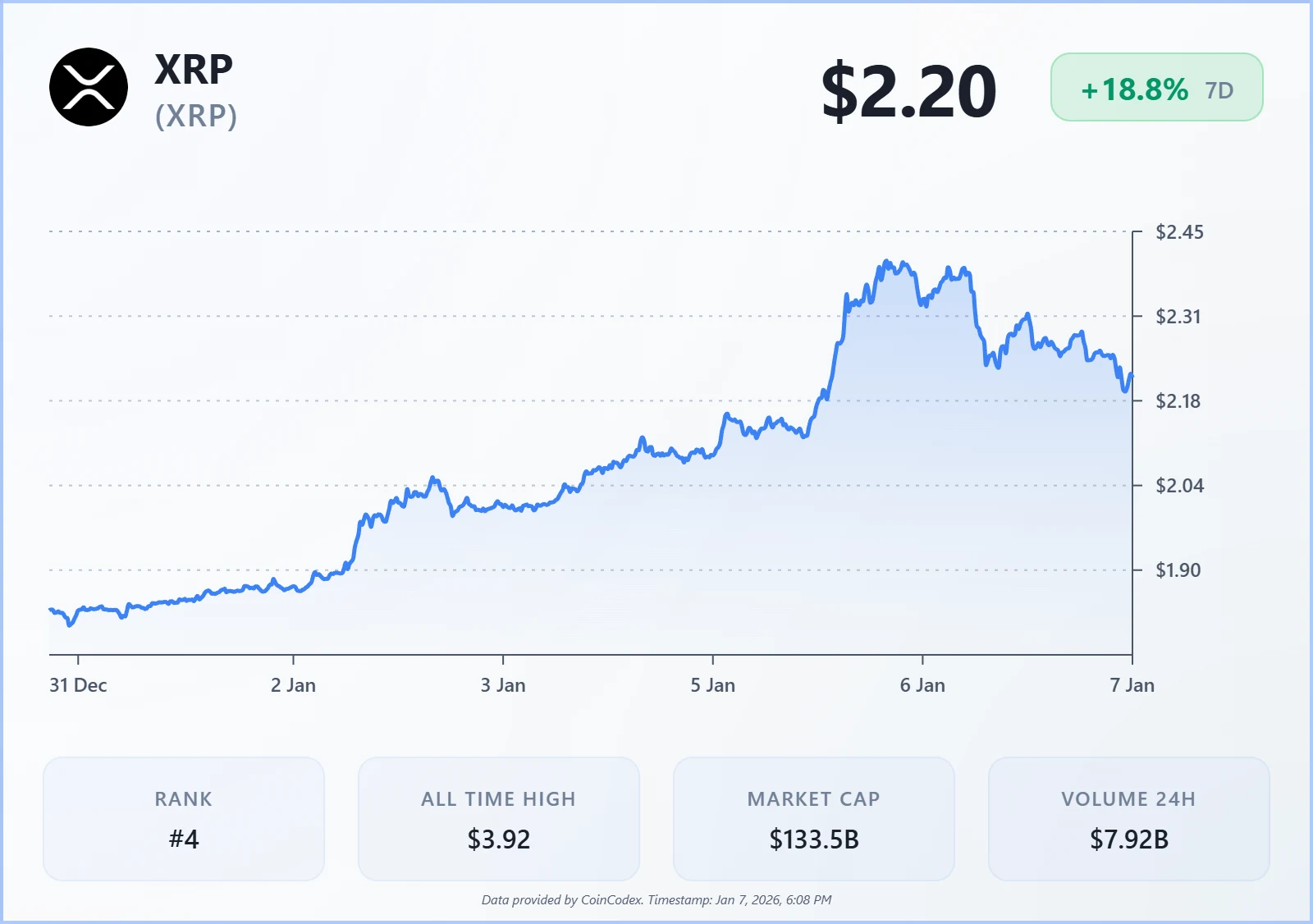
Task: Click the XRP logo icon
Action: (89, 87)
